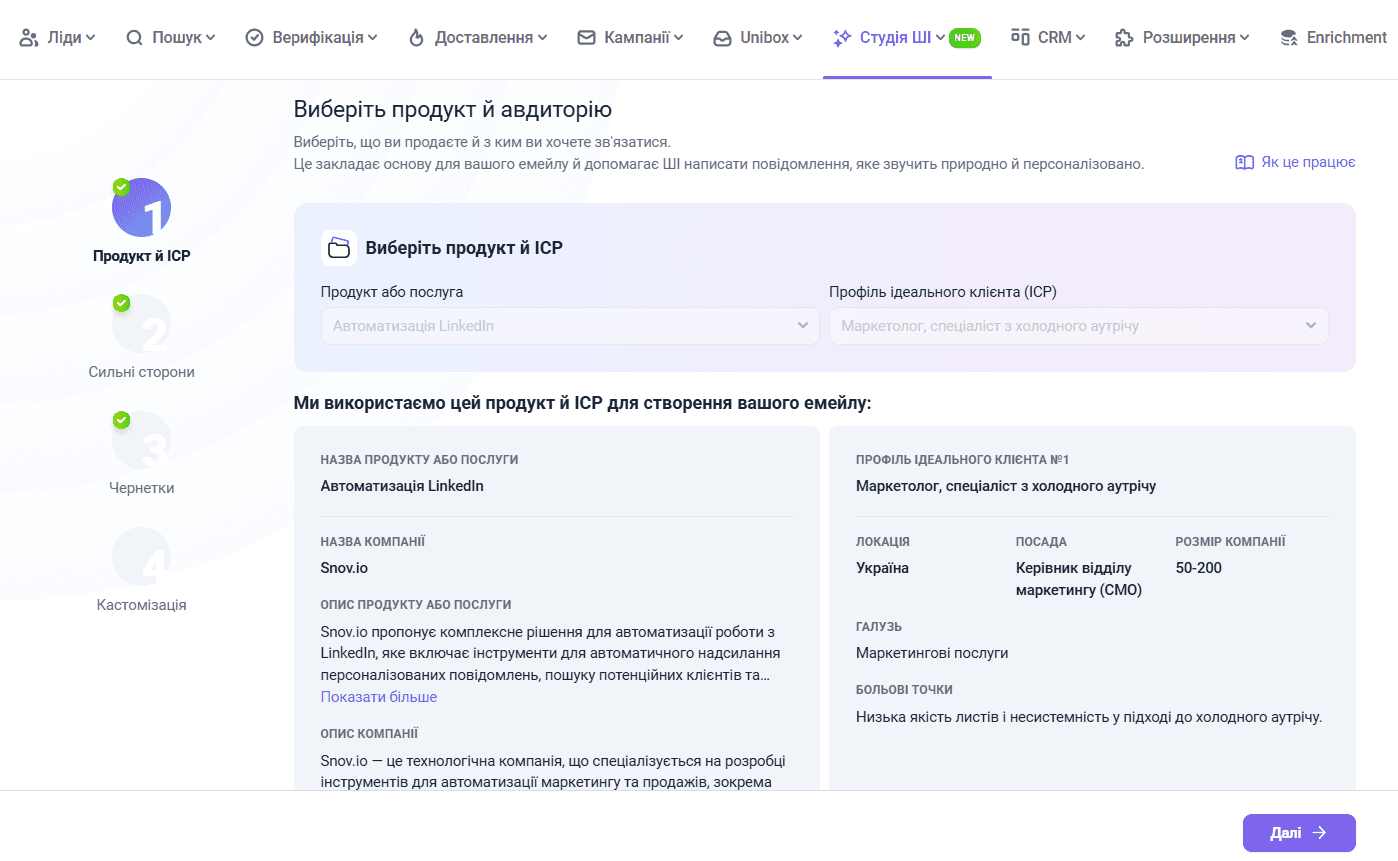
Task: Click the Пошук magnifier icon
Action: pyautogui.click(x=135, y=38)
